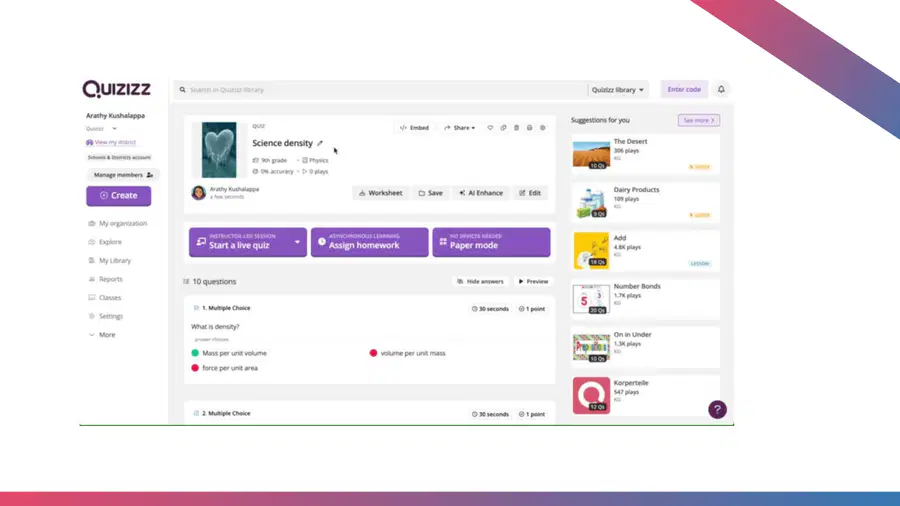Expand Start a live quiz options arrow

click(297, 242)
